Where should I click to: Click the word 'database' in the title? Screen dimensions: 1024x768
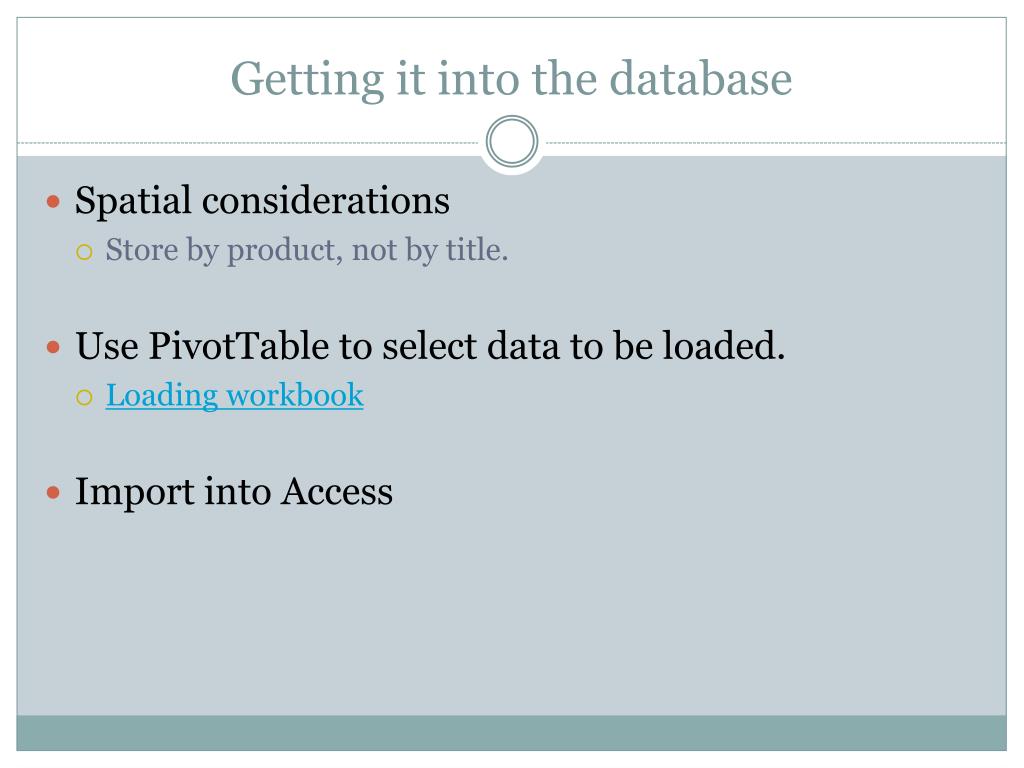[701, 79]
